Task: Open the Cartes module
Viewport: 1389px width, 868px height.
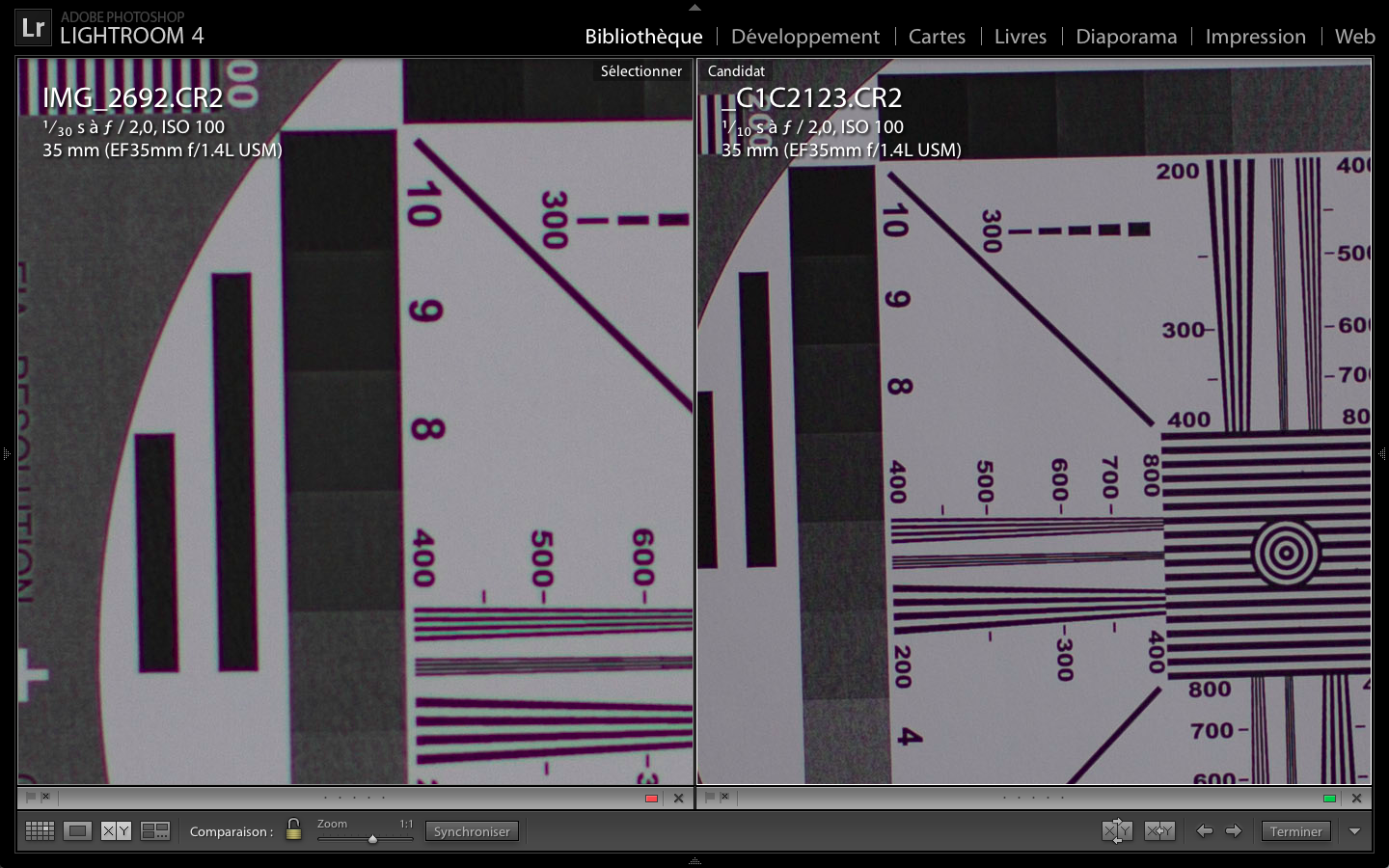Action: click(937, 37)
